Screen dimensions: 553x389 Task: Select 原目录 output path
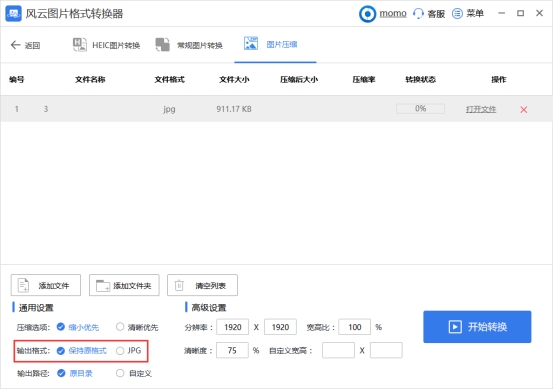pos(74,373)
